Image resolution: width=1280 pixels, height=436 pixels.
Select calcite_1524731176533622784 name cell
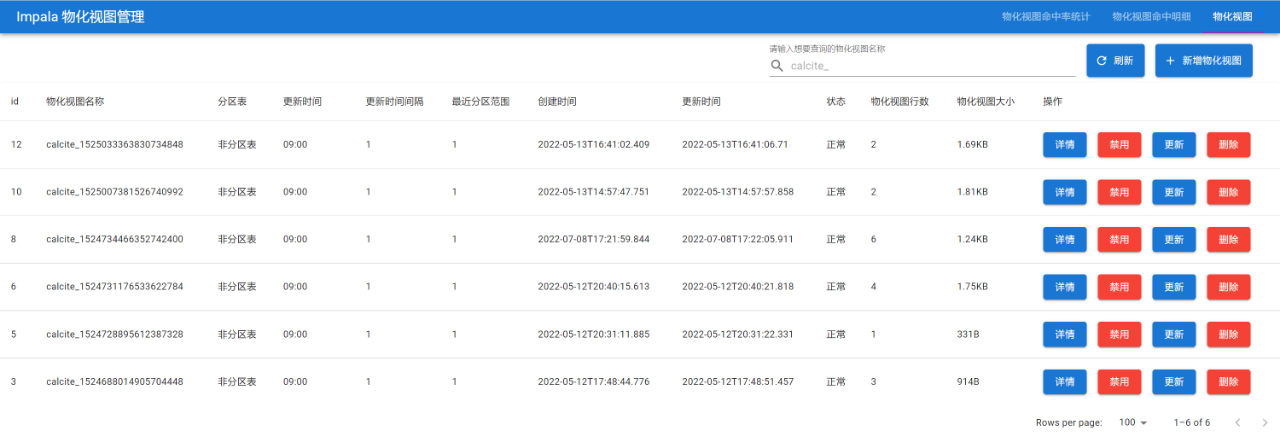point(115,287)
